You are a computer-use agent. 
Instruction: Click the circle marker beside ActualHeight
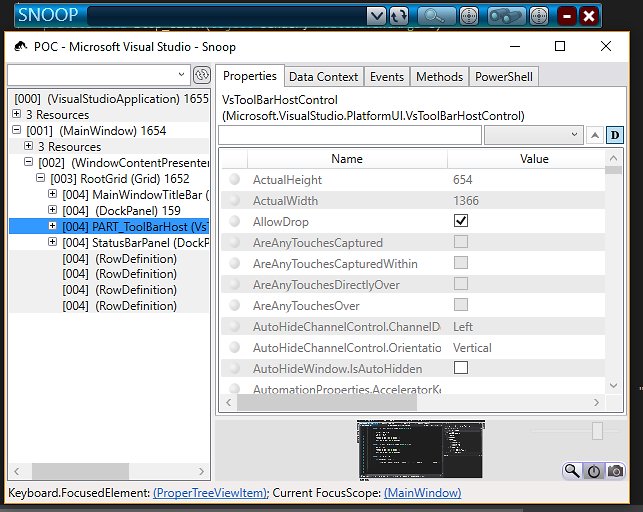click(x=235, y=179)
